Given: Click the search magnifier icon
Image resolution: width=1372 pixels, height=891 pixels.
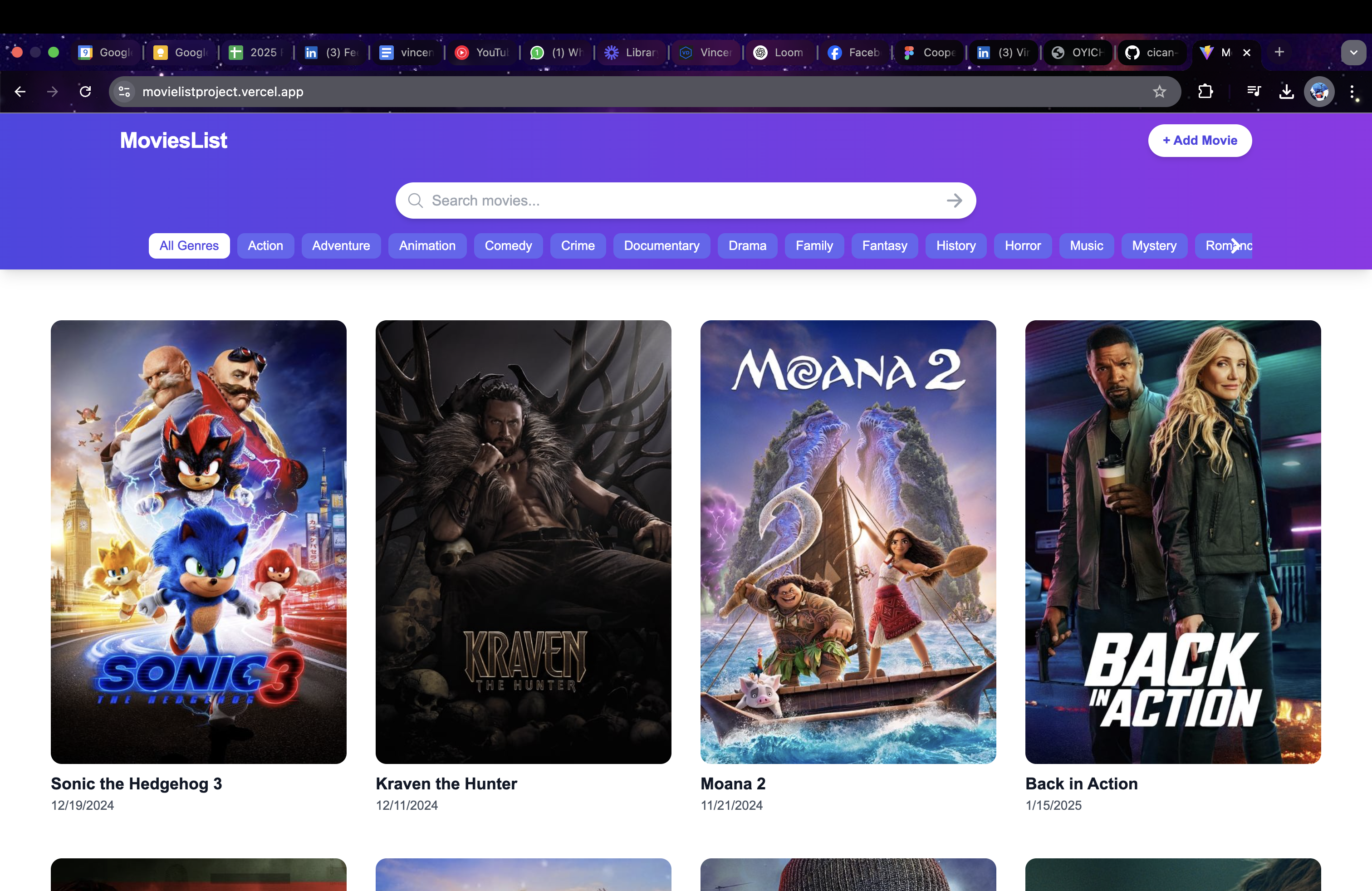Looking at the screenshot, I should coord(415,201).
